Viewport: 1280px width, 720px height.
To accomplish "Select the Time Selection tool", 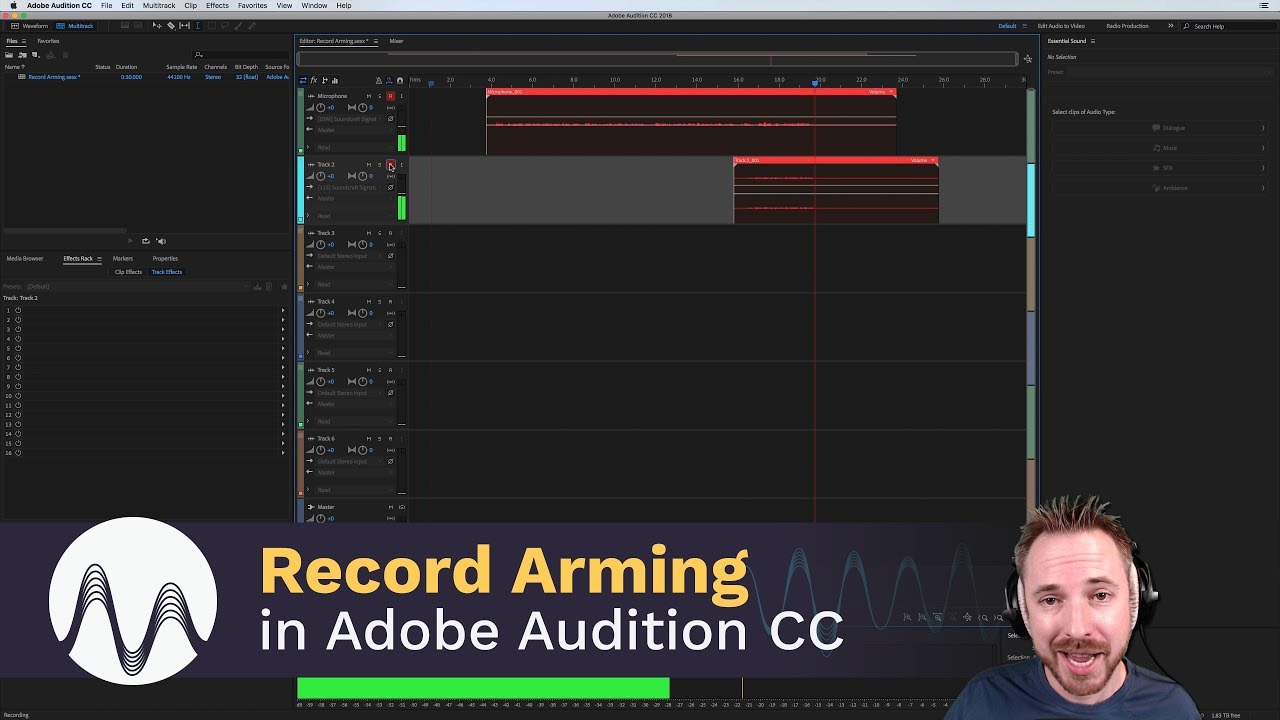I will pyautogui.click(x=197, y=26).
